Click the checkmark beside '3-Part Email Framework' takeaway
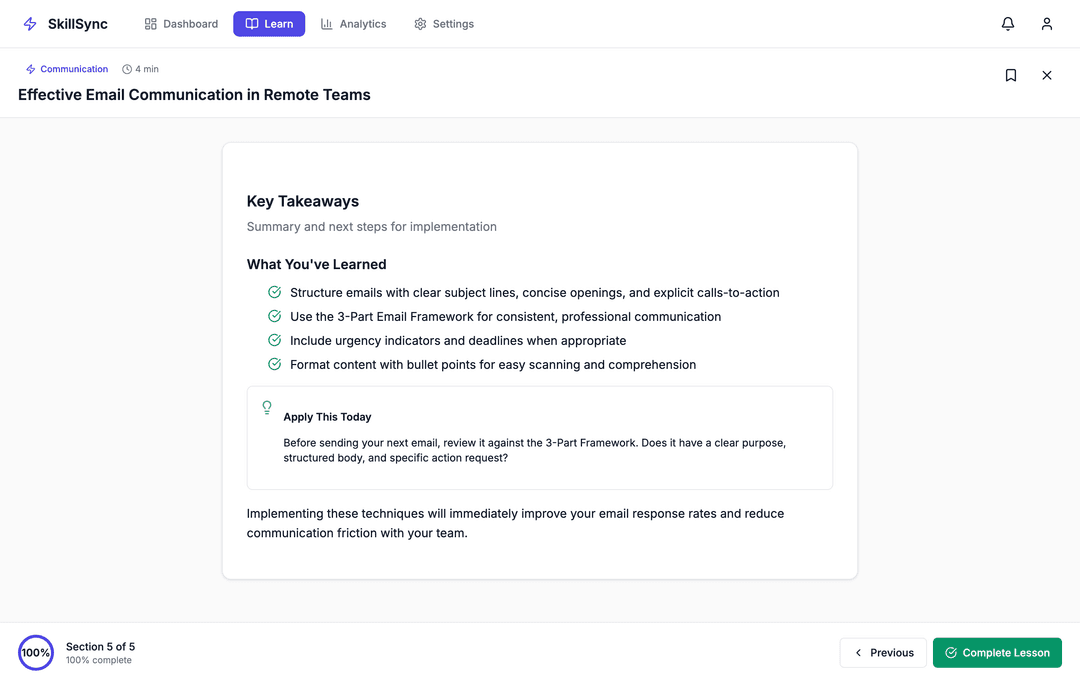The width and height of the screenshot is (1080, 683). click(x=274, y=316)
